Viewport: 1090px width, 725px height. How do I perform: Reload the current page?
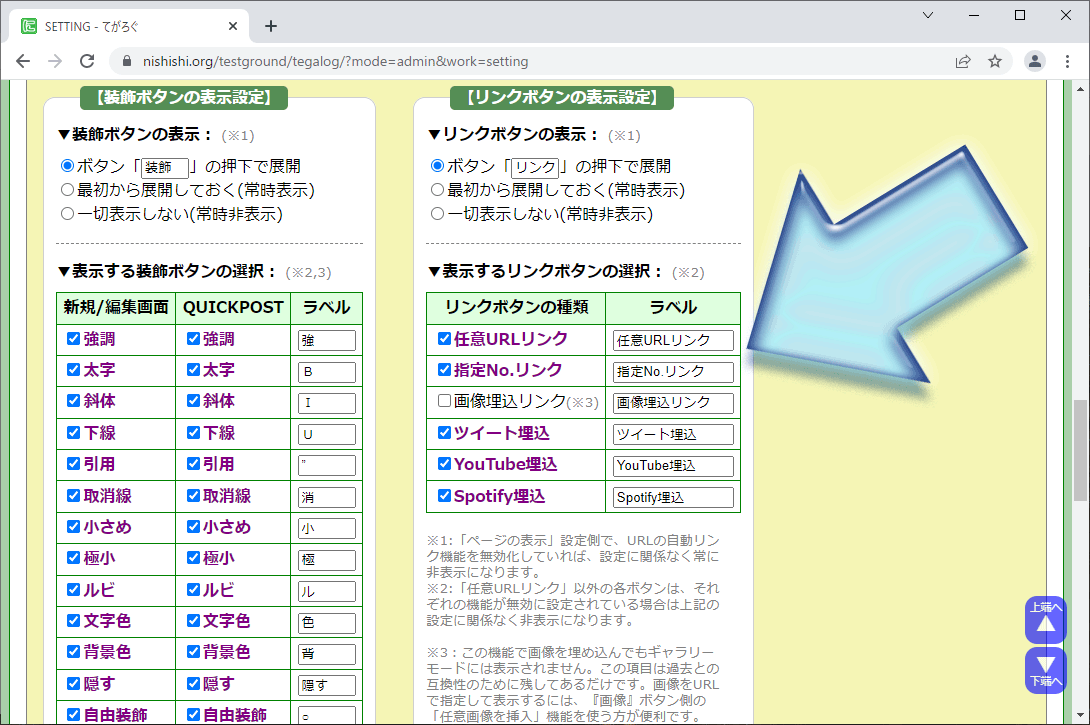pos(87,61)
